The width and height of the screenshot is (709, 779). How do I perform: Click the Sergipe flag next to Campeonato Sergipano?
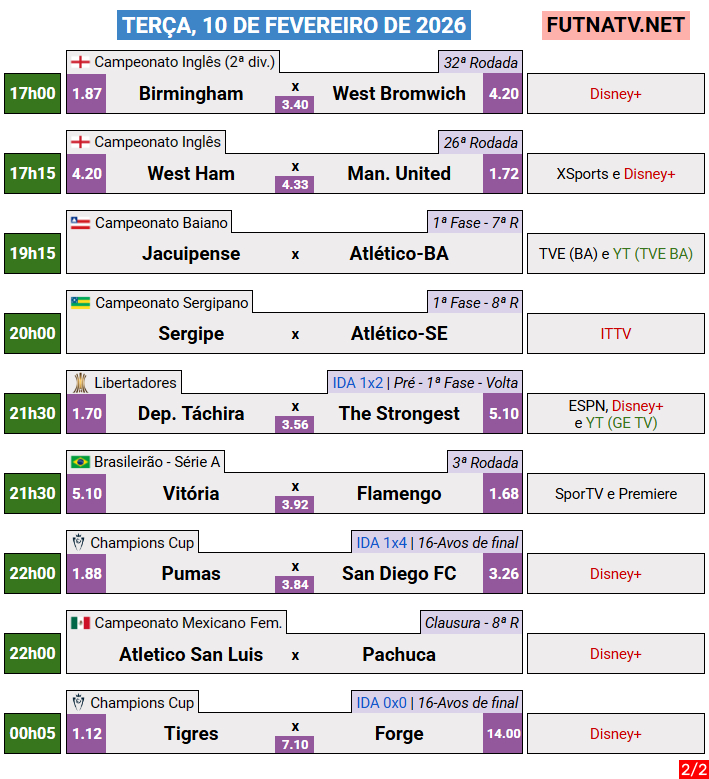click(80, 302)
